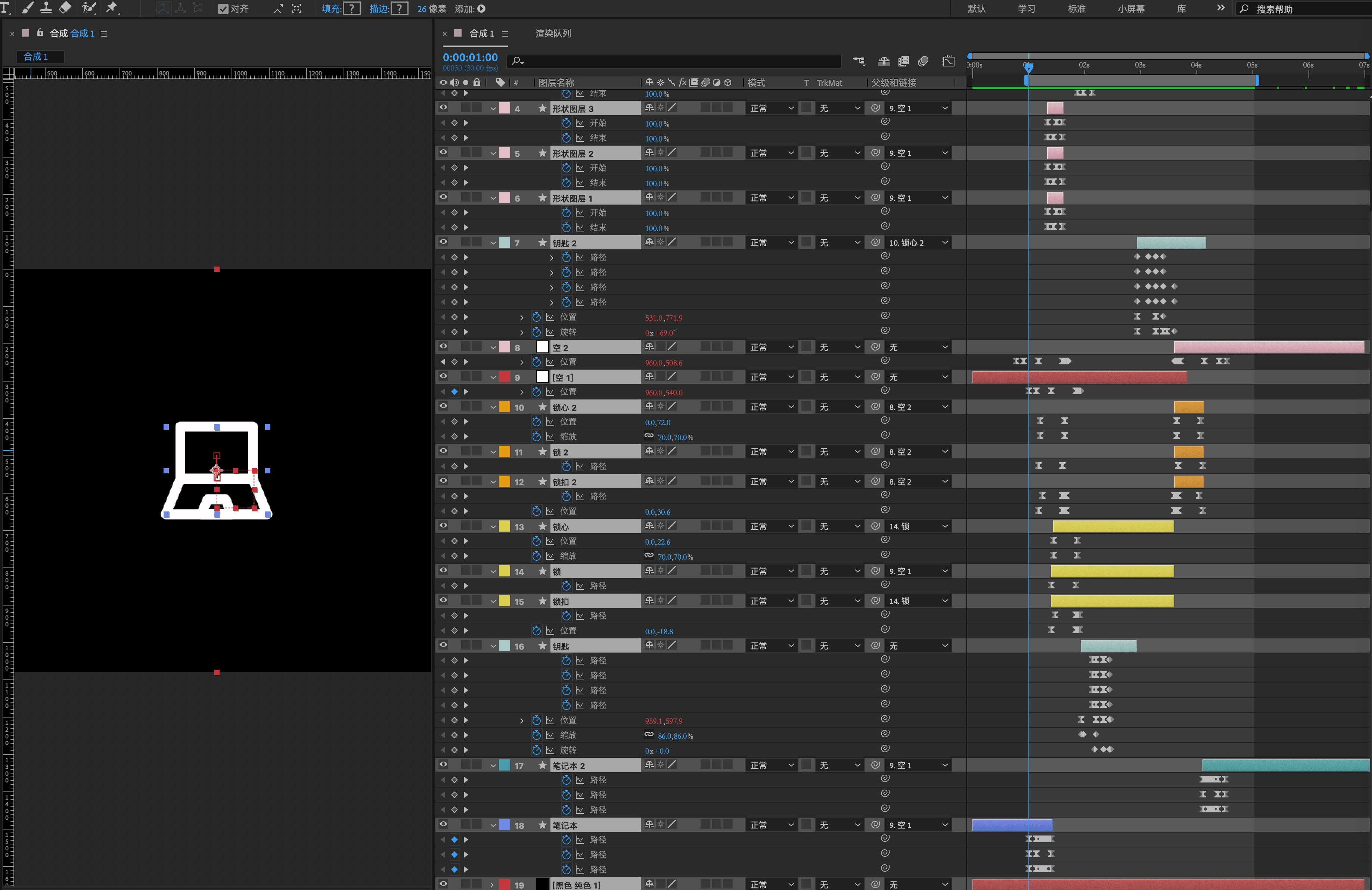The height and width of the screenshot is (890, 1372).
Task: Toggle the shy layers switch icon
Action: pos(884,61)
